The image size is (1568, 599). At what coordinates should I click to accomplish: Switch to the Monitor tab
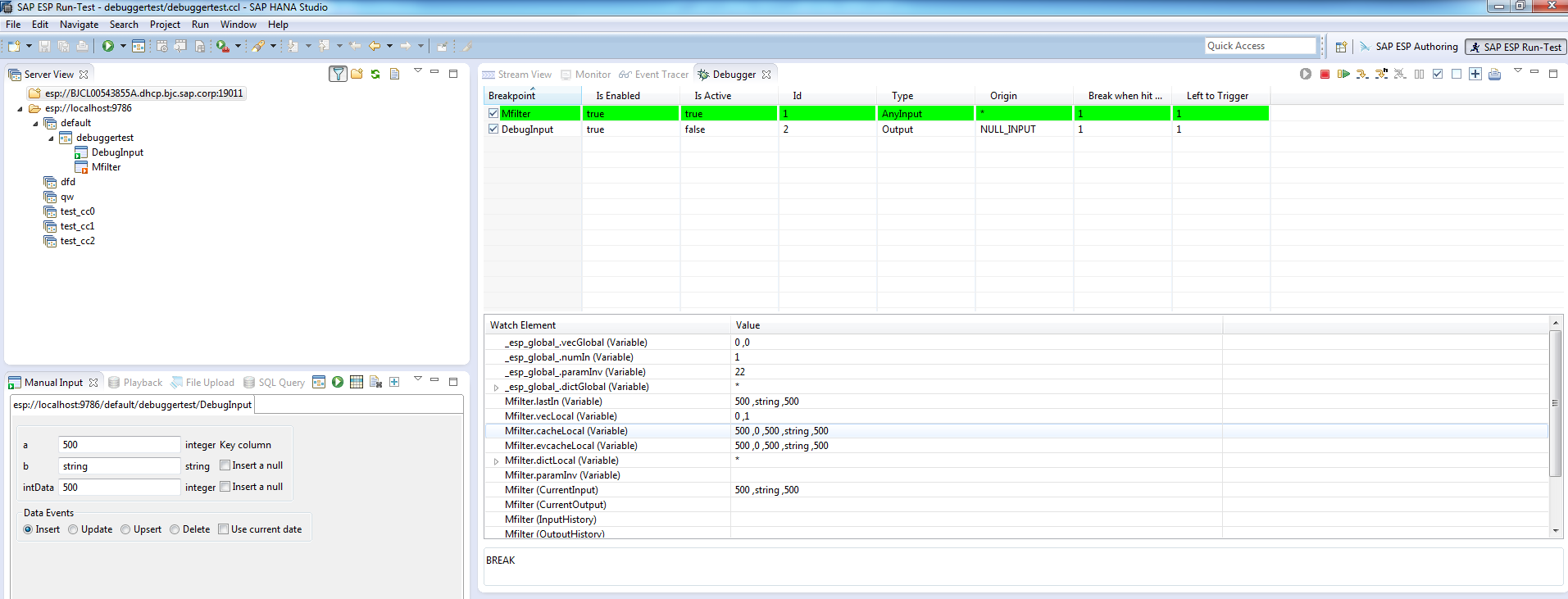pyautogui.click(x=586, y=75)
